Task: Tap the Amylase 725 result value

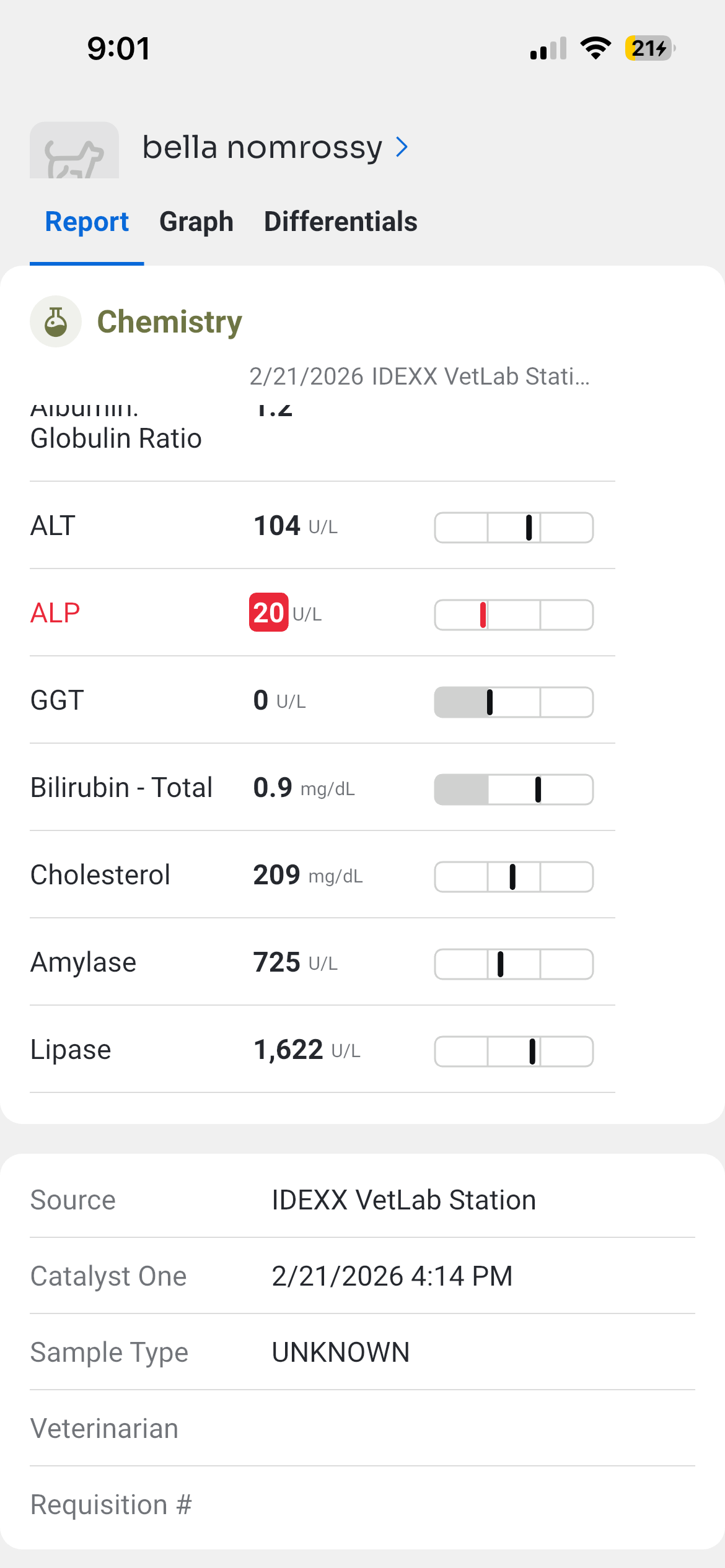Action: coord(276,962)
